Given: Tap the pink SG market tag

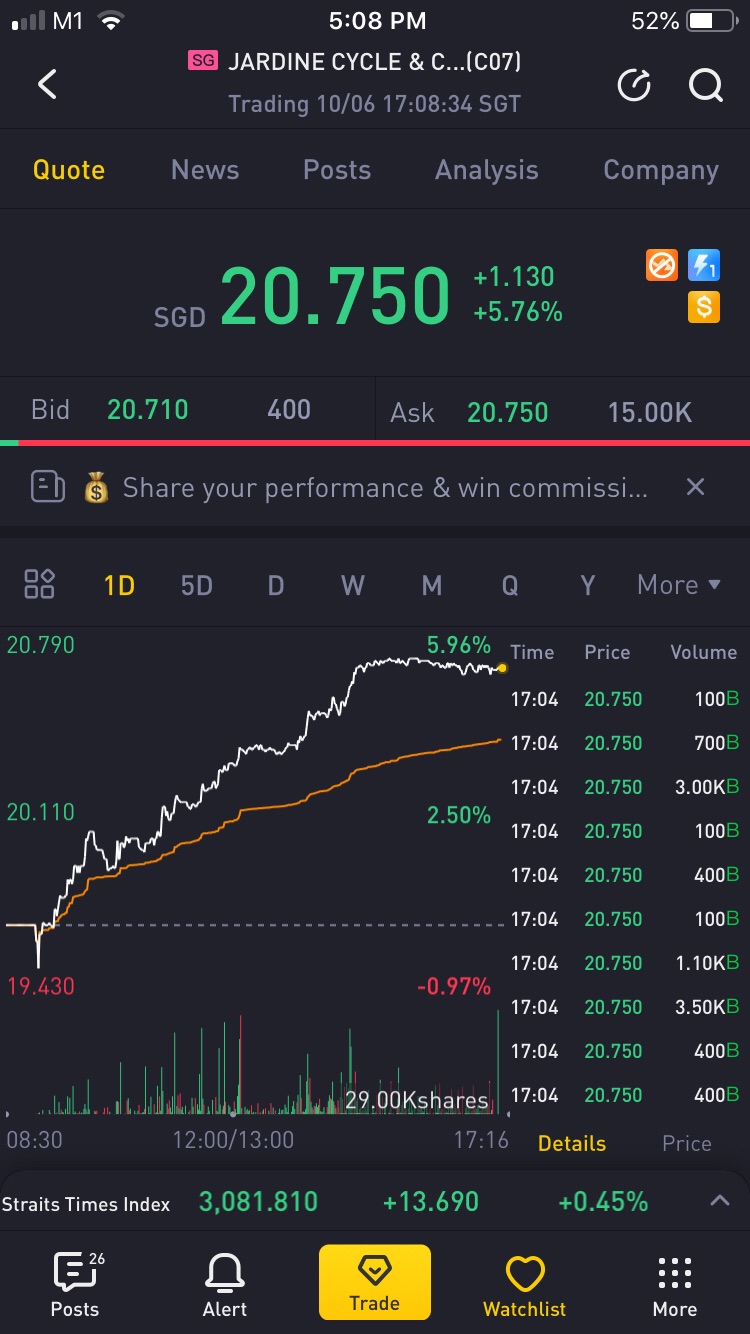Looking at the screenshot, I should pyautogui.click(x=203, y=62).
